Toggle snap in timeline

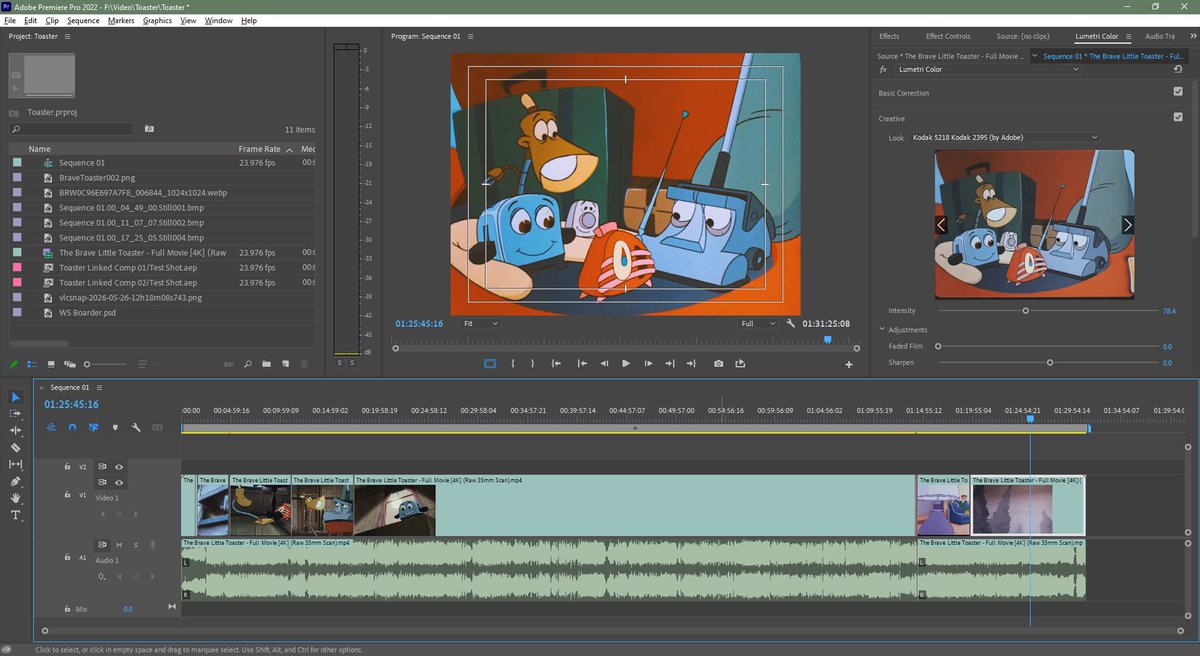point(72,427)
